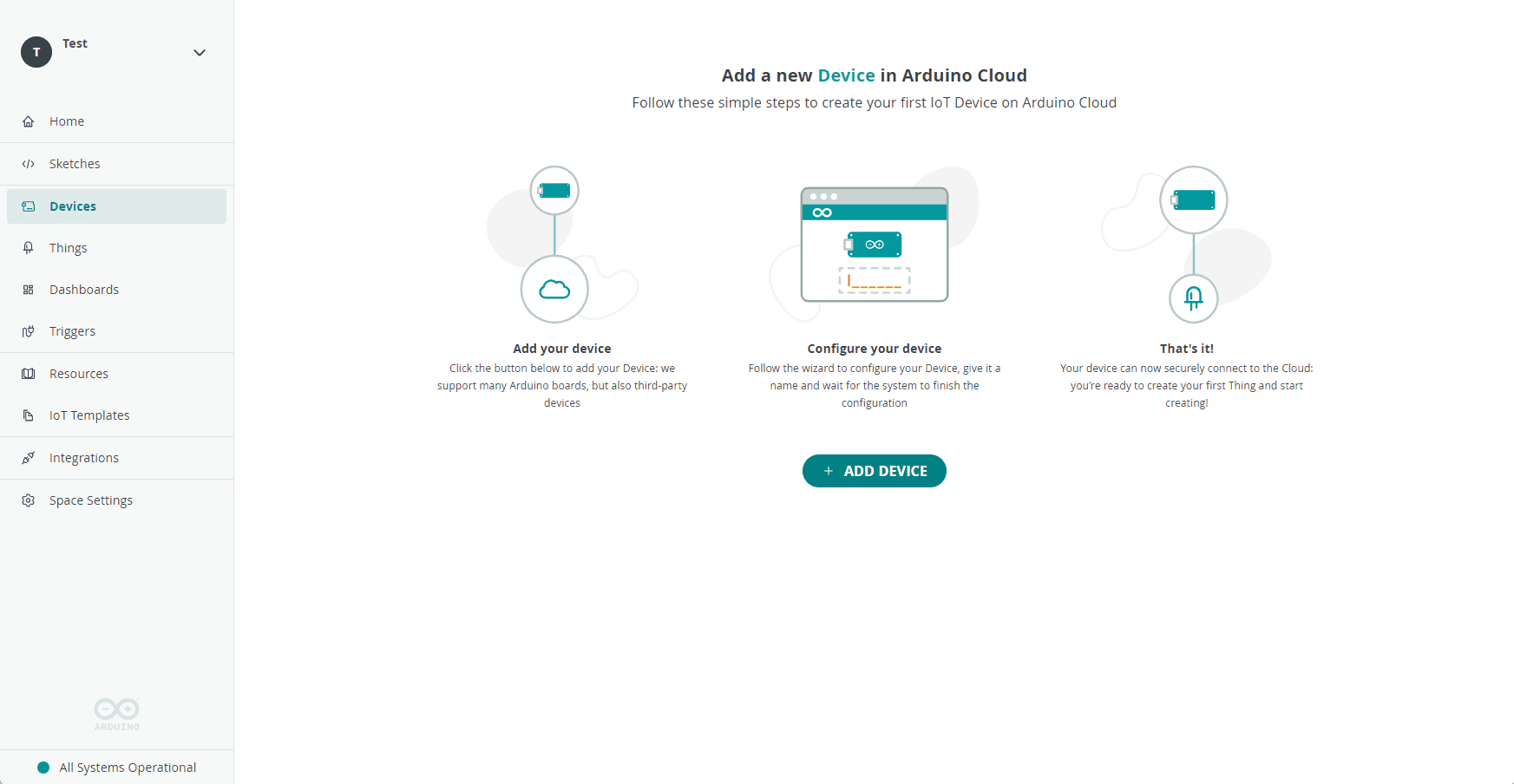1514x784 pixels.
Task: Expand the Test workspace dropdown chevron
Action: pyautogui.click(x=199, y=52)
